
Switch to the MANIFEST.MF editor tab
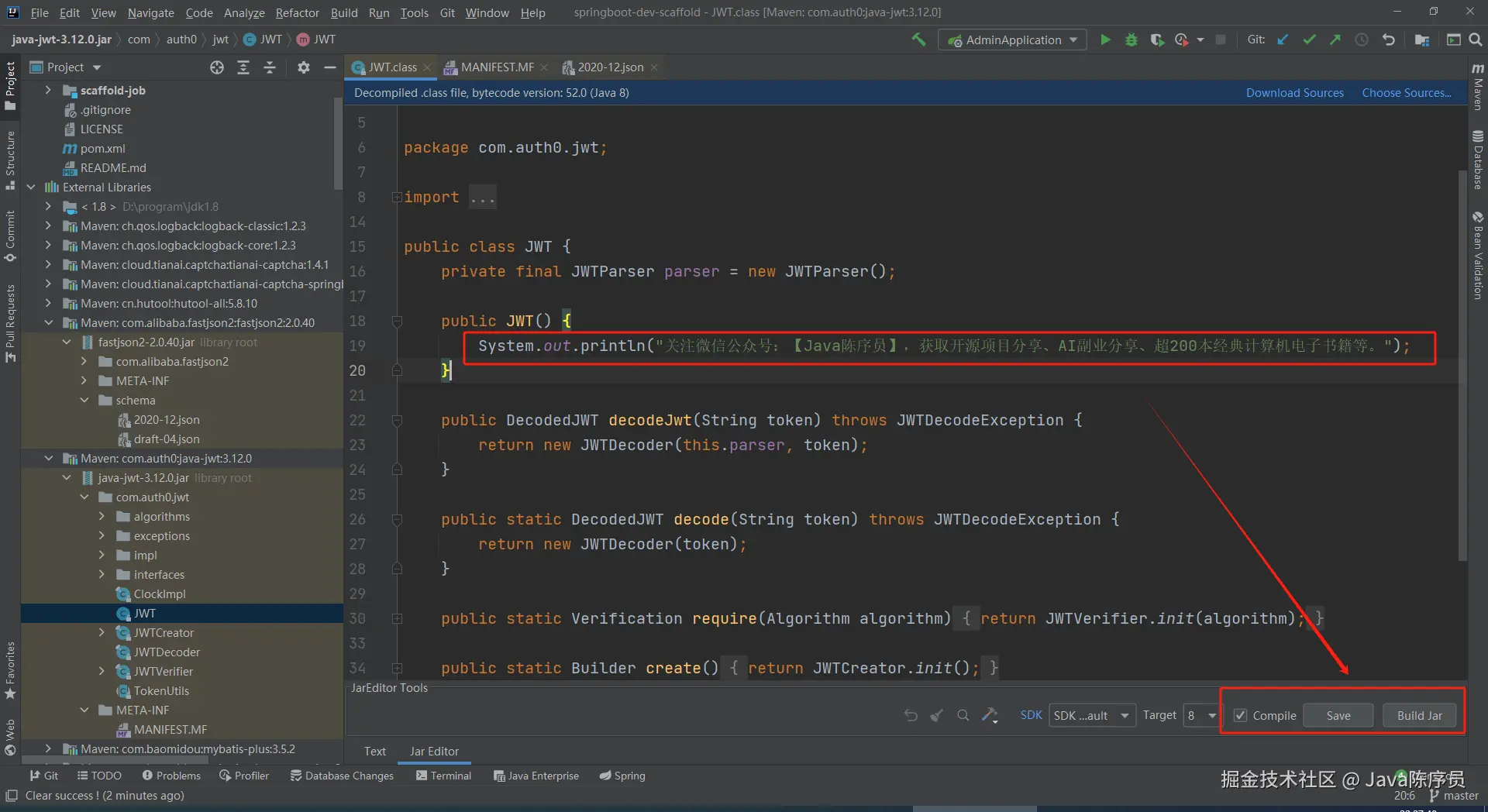[x=497, y=67]
